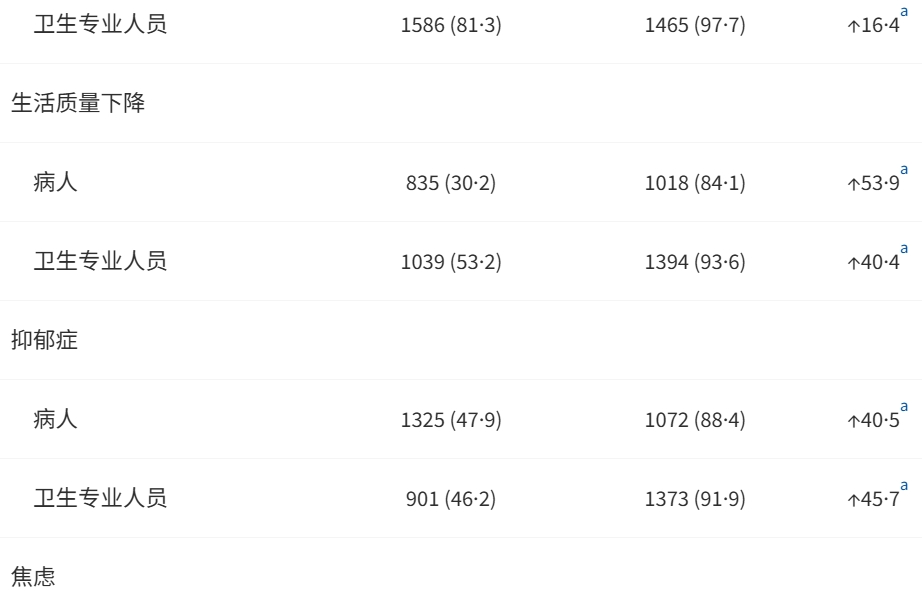Open footnote a beside ↑16·4 value
922x594 pixels.
pos(904,12)
